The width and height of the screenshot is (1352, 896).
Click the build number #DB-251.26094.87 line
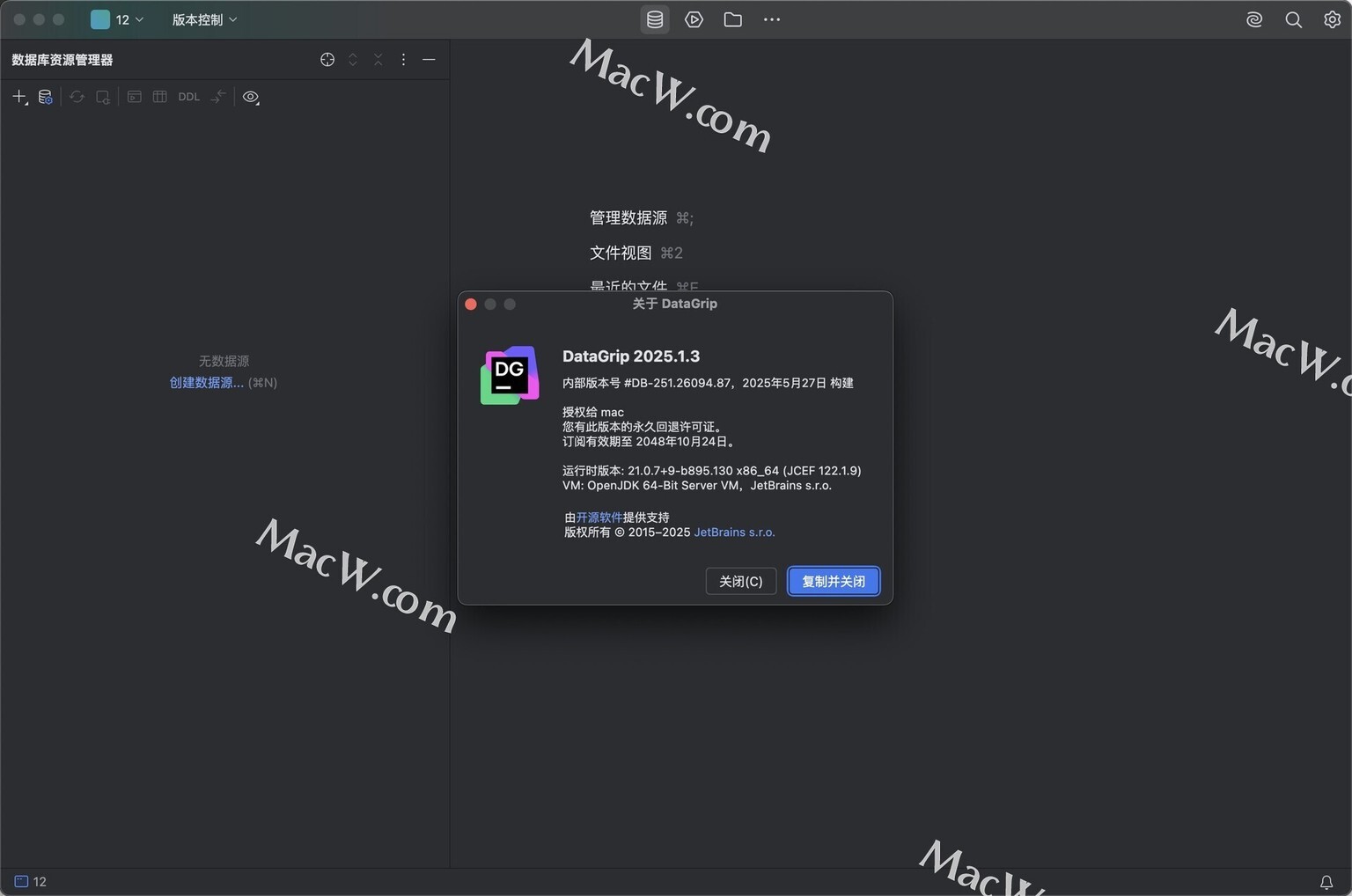click(708, 383)
